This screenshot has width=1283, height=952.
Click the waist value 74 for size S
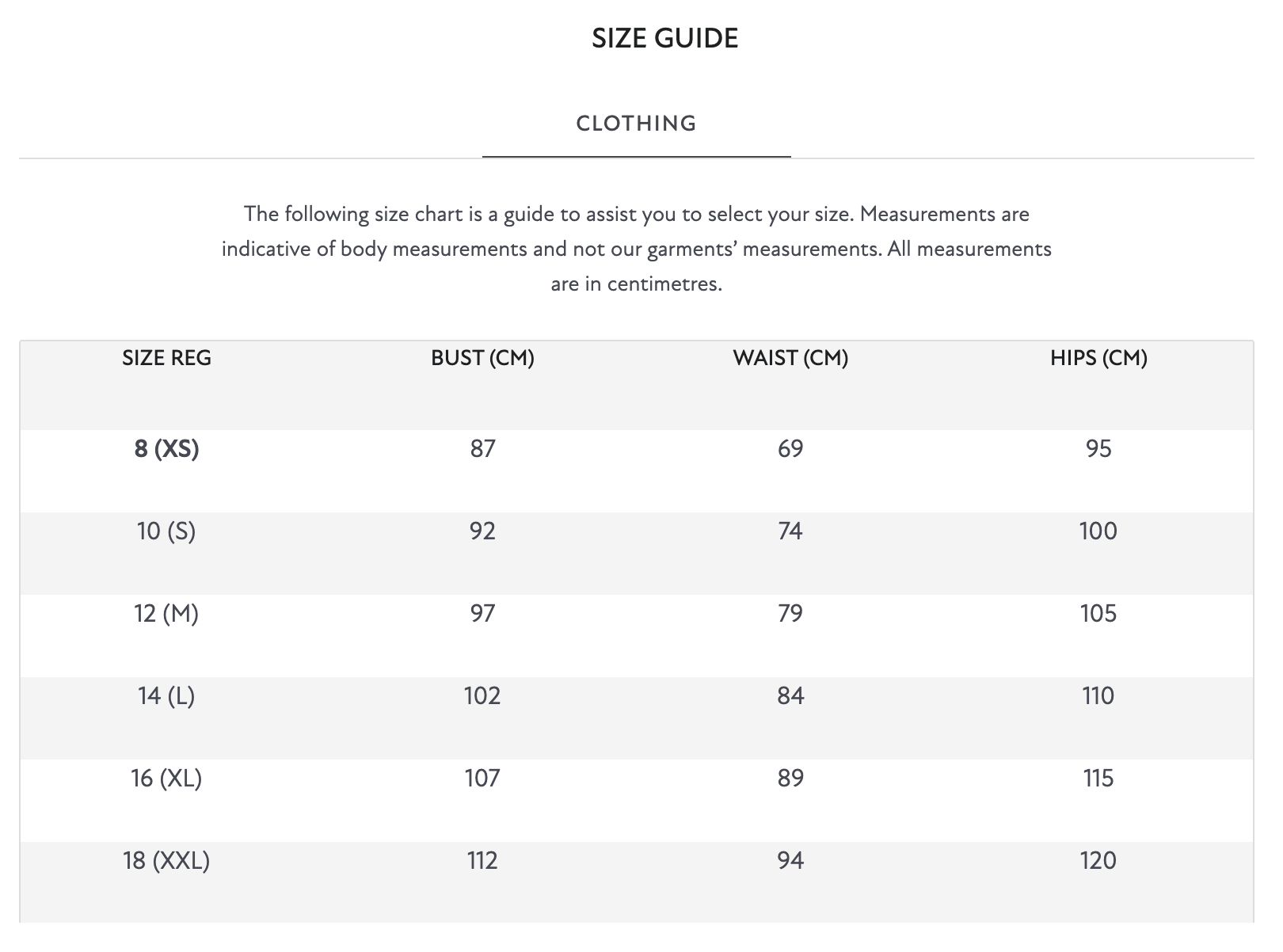pyautogui.click(x=790, y=531)
